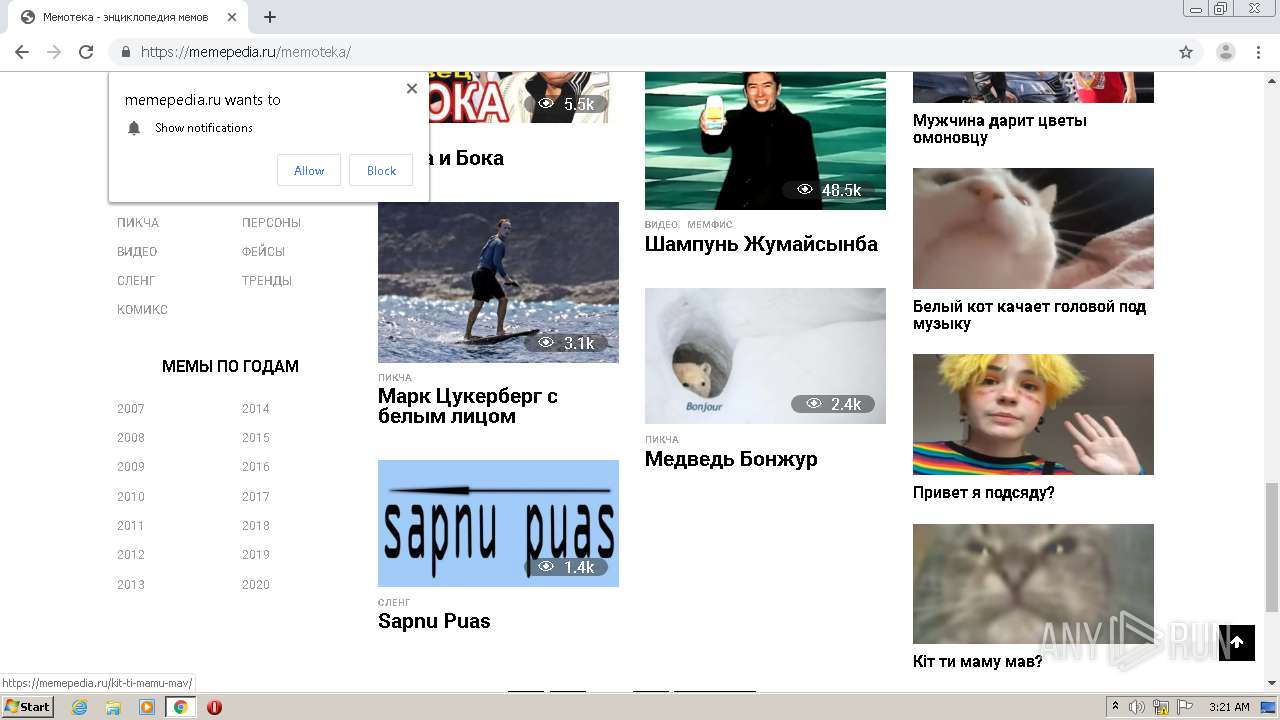Open the file explorer taskbar icon

[x=113, y=707]
